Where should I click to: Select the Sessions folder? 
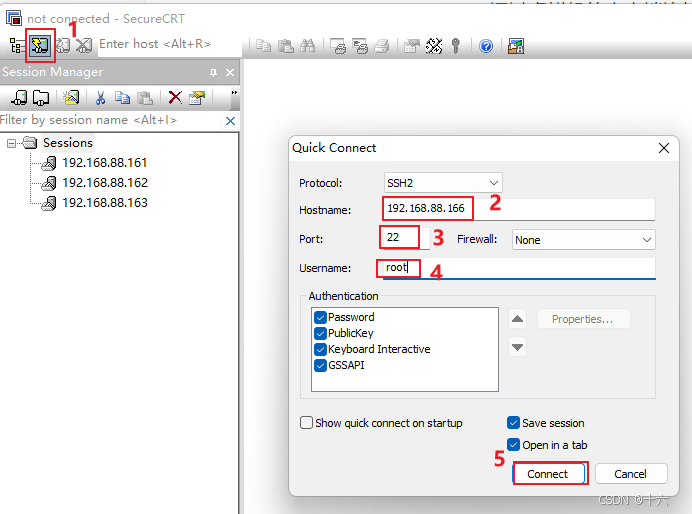click(68, 143)
